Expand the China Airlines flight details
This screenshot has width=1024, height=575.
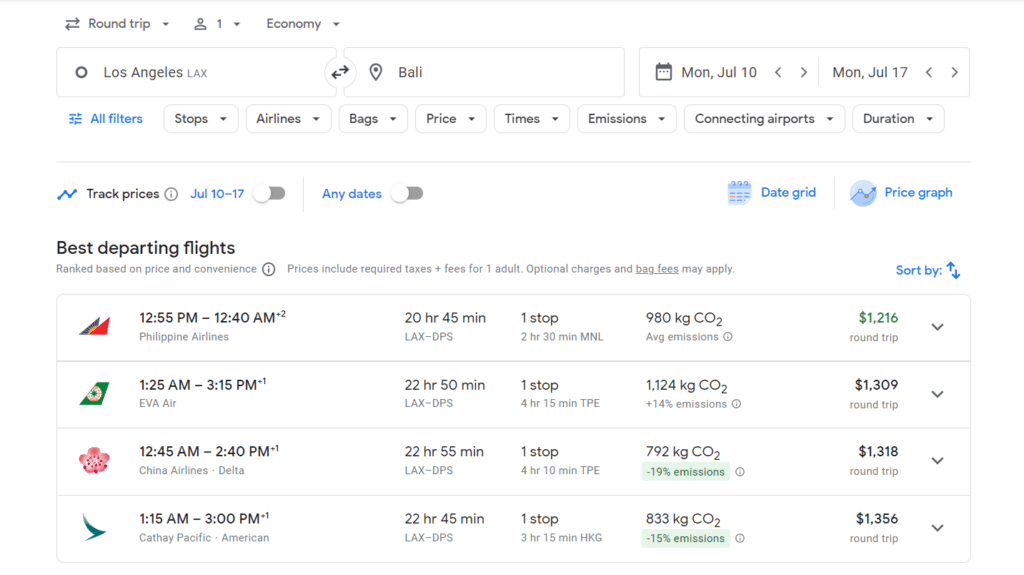pos(937,461)
